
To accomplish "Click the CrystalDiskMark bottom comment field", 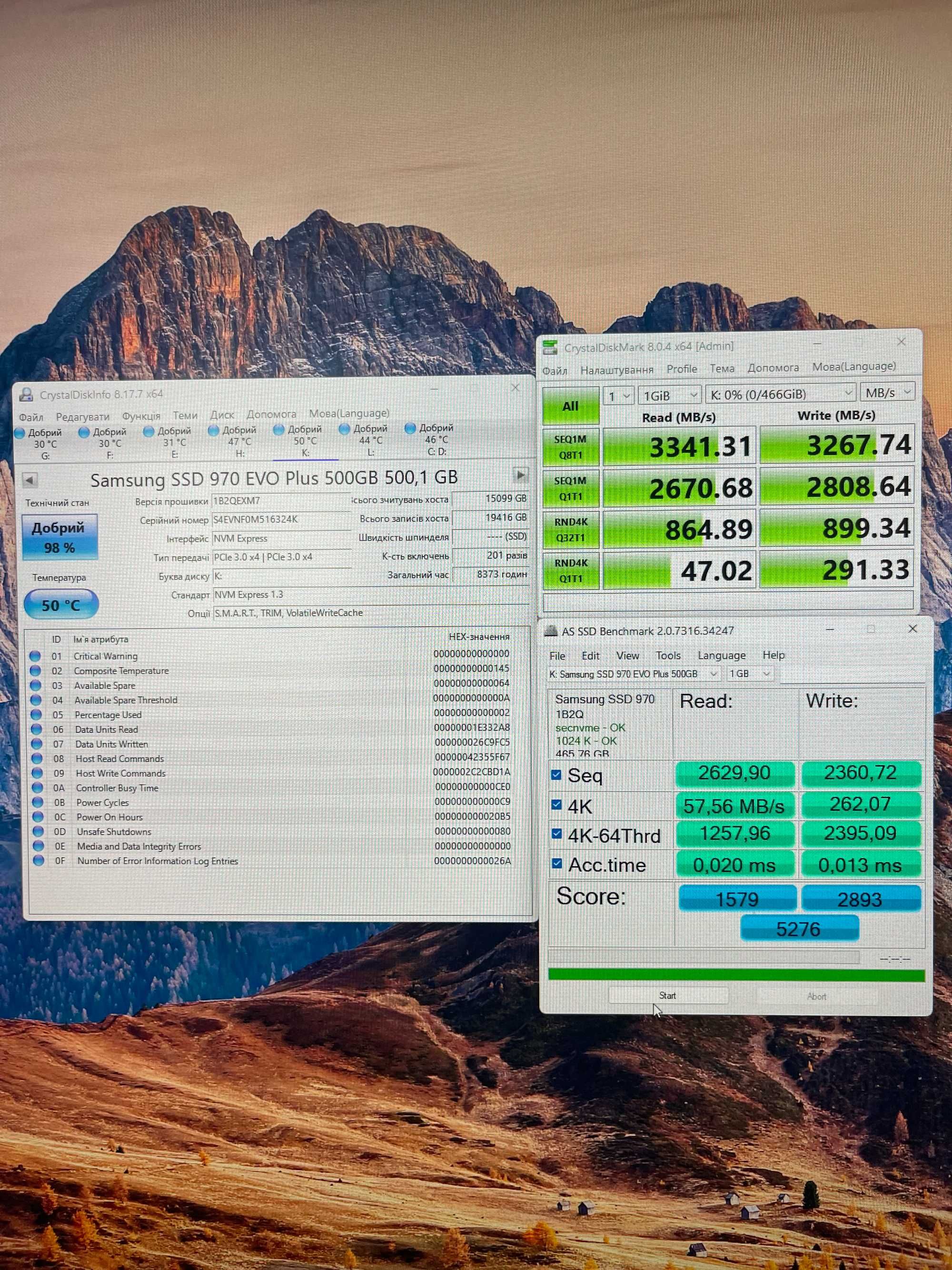I will [728, 600].
